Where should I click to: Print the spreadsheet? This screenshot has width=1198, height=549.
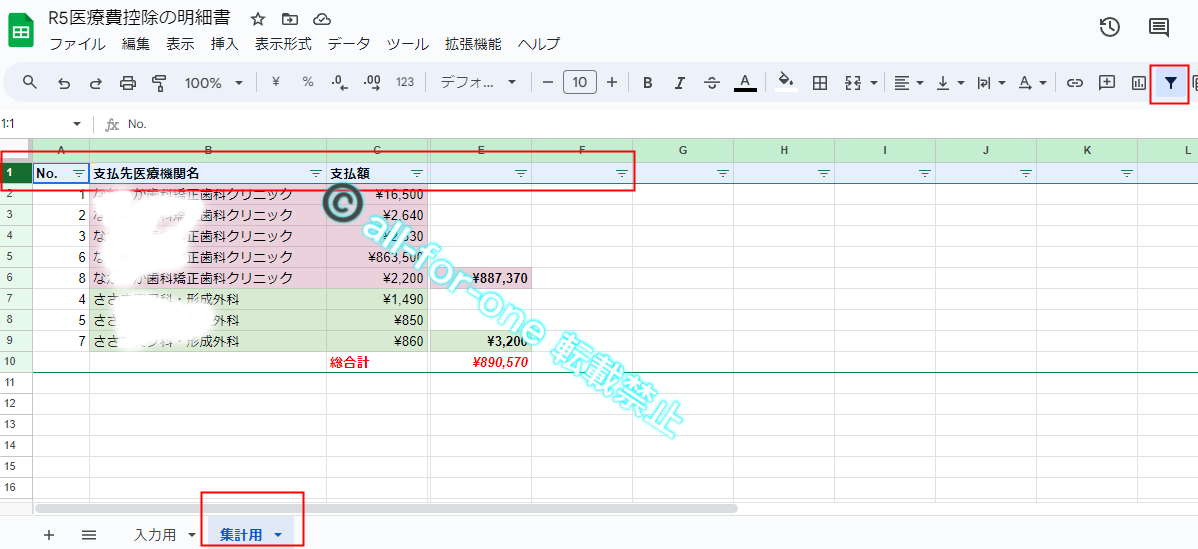pos(128,83)
